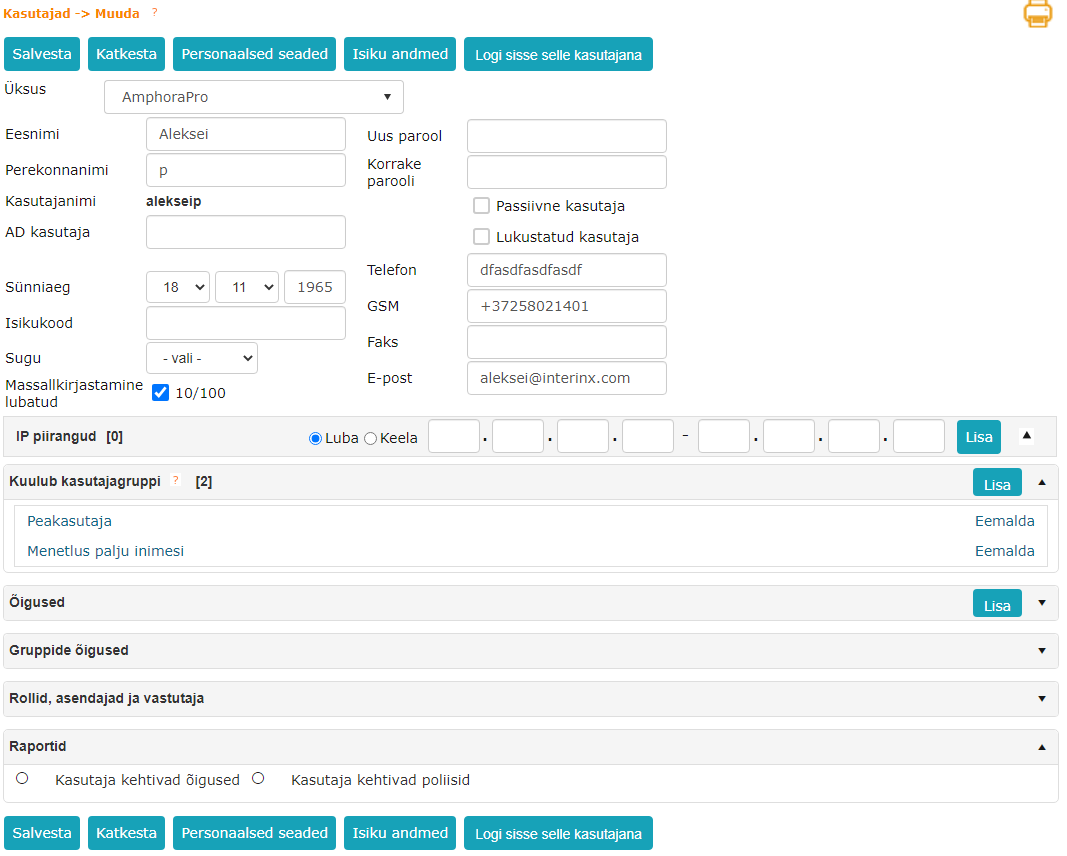Open the birth month dropdown showing 11
1067x856 pixels.
coord(247,287)
